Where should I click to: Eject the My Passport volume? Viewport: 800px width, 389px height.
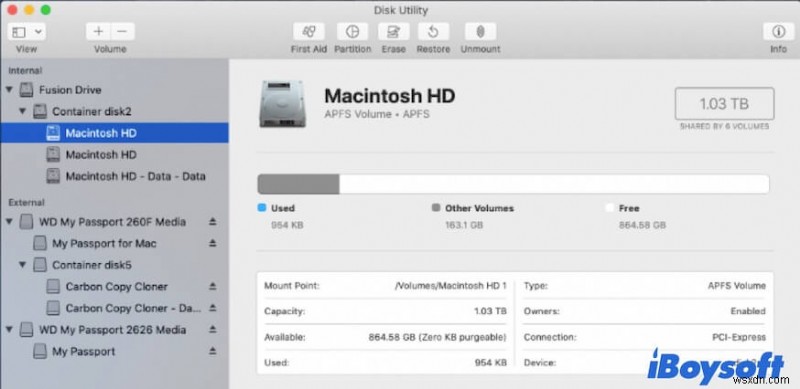tap(213, 352)
